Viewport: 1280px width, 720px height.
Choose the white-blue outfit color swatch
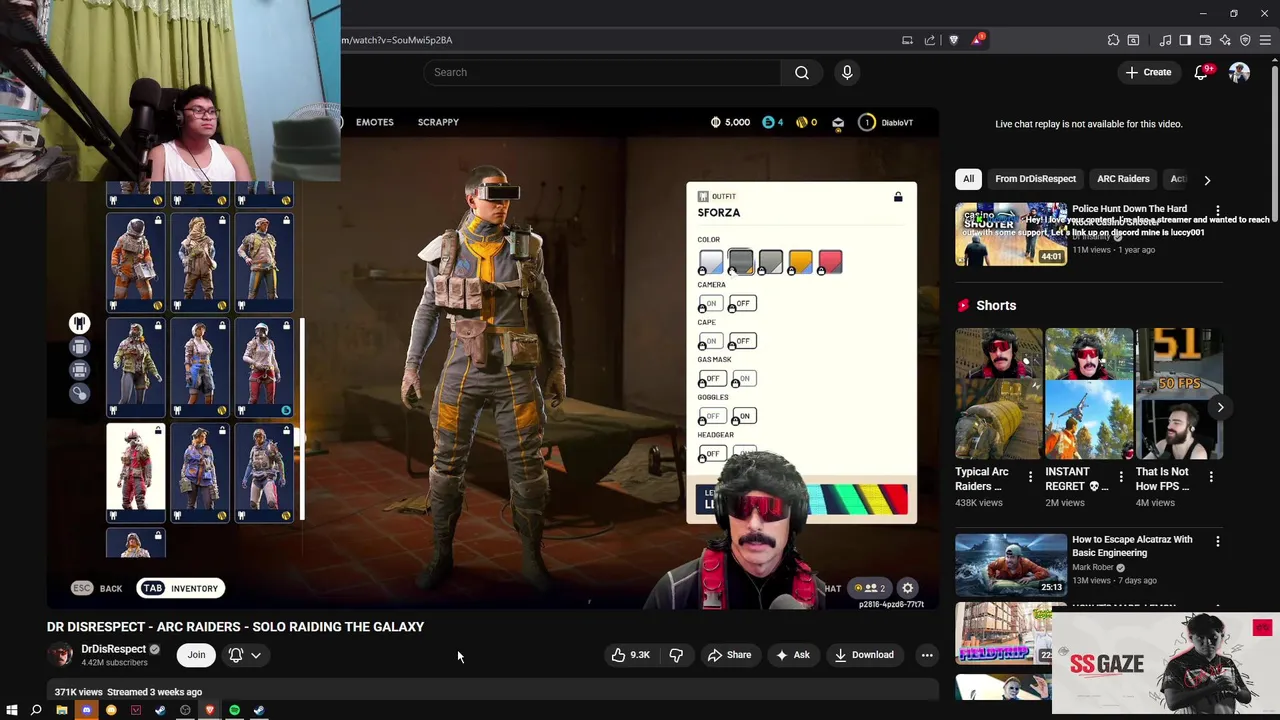coord(711,262)
